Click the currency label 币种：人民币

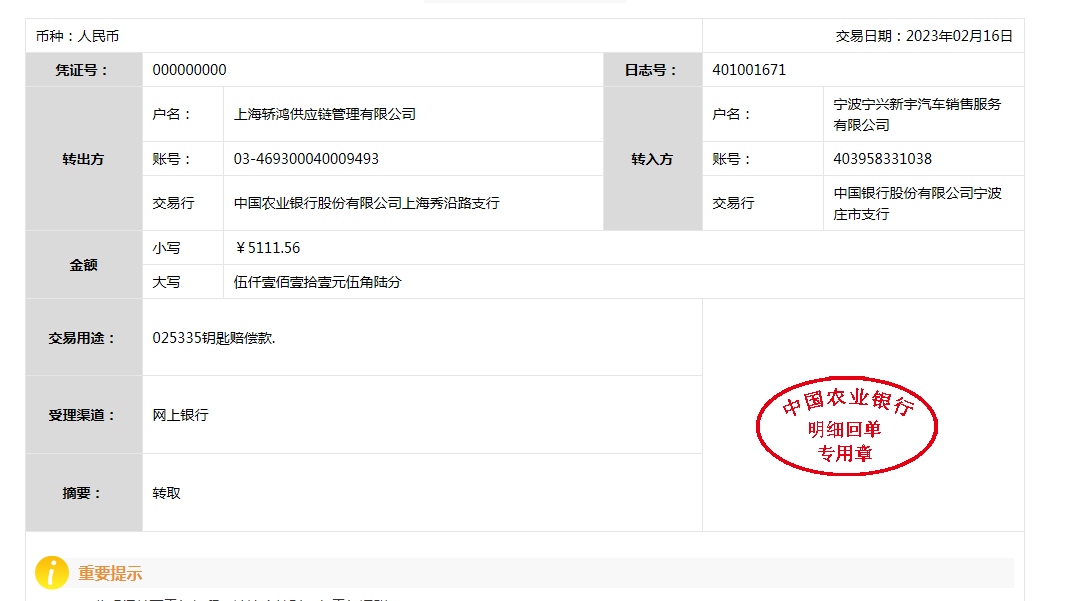point(77,36)
